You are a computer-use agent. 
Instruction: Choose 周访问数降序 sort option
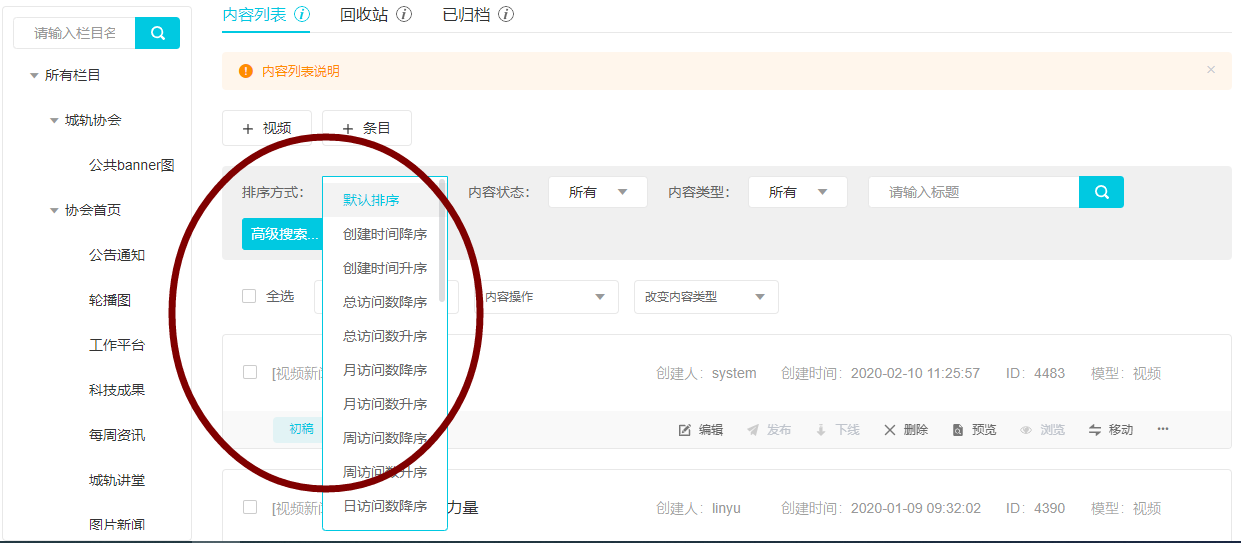coord(381,438)
